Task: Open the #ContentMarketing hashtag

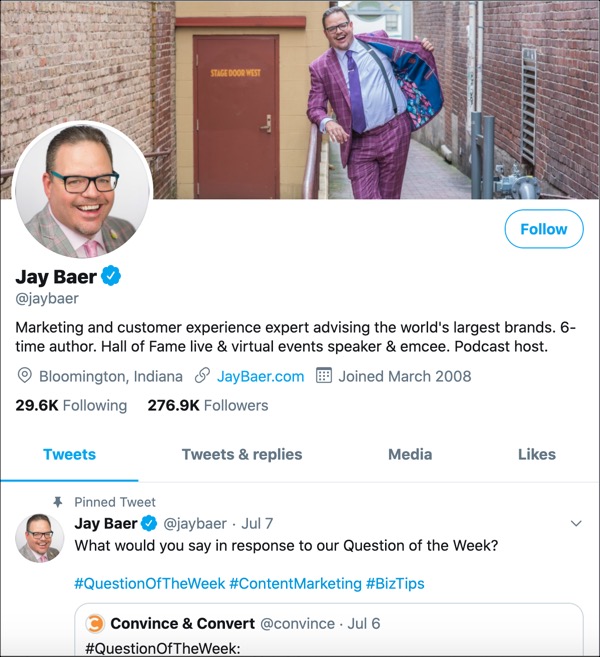Action: coord(295,583)
